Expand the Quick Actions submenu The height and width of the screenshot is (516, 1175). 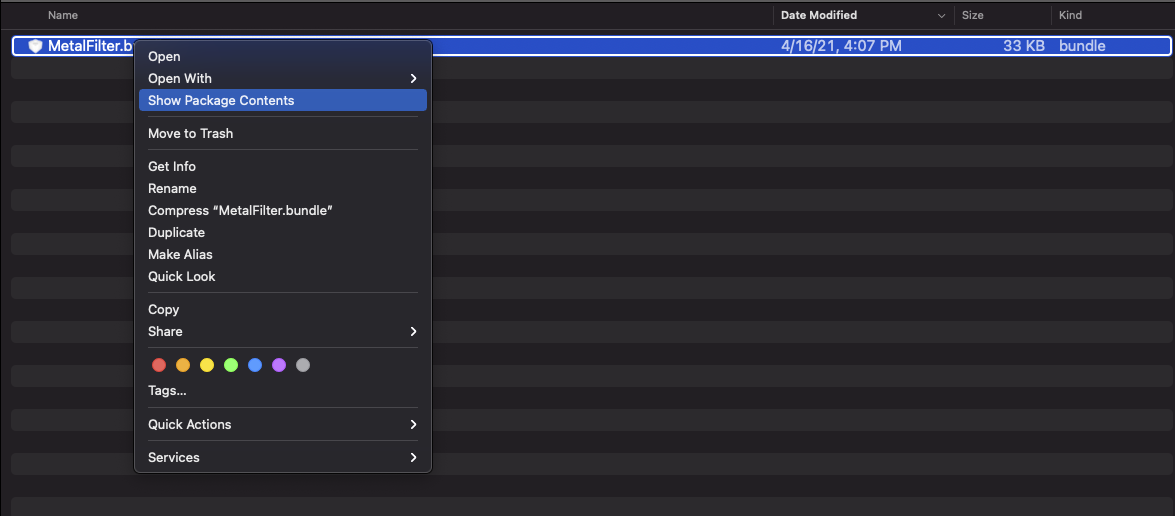(x=283, y=425)
